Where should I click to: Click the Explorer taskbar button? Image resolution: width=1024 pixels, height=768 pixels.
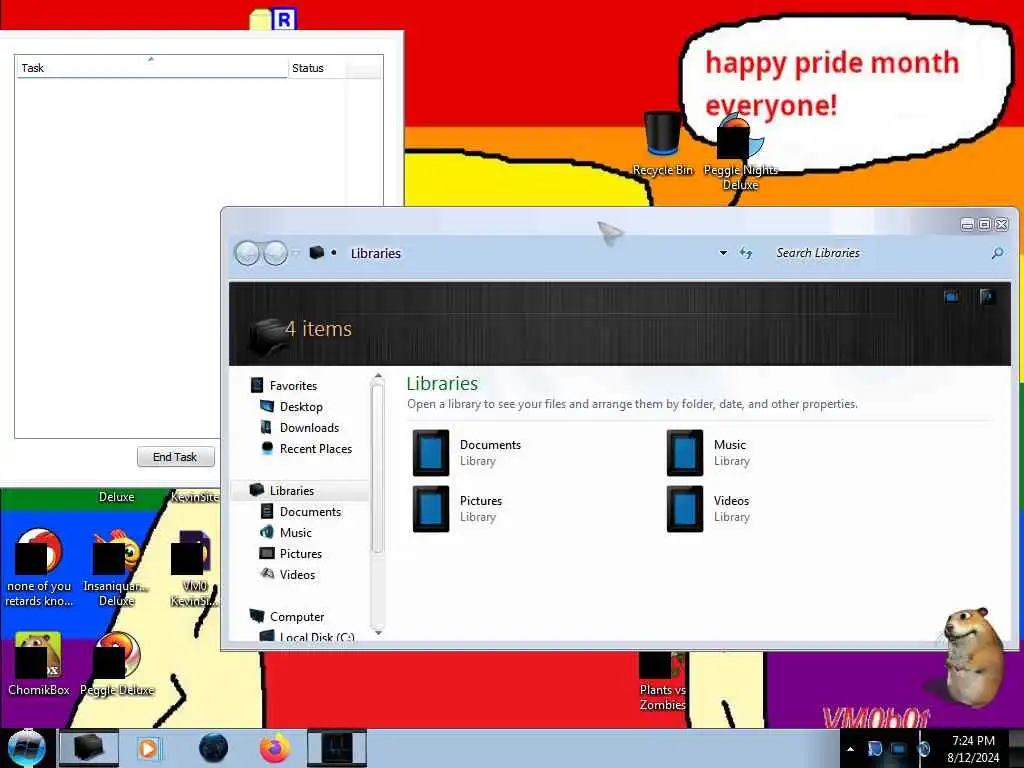point(89,748)
